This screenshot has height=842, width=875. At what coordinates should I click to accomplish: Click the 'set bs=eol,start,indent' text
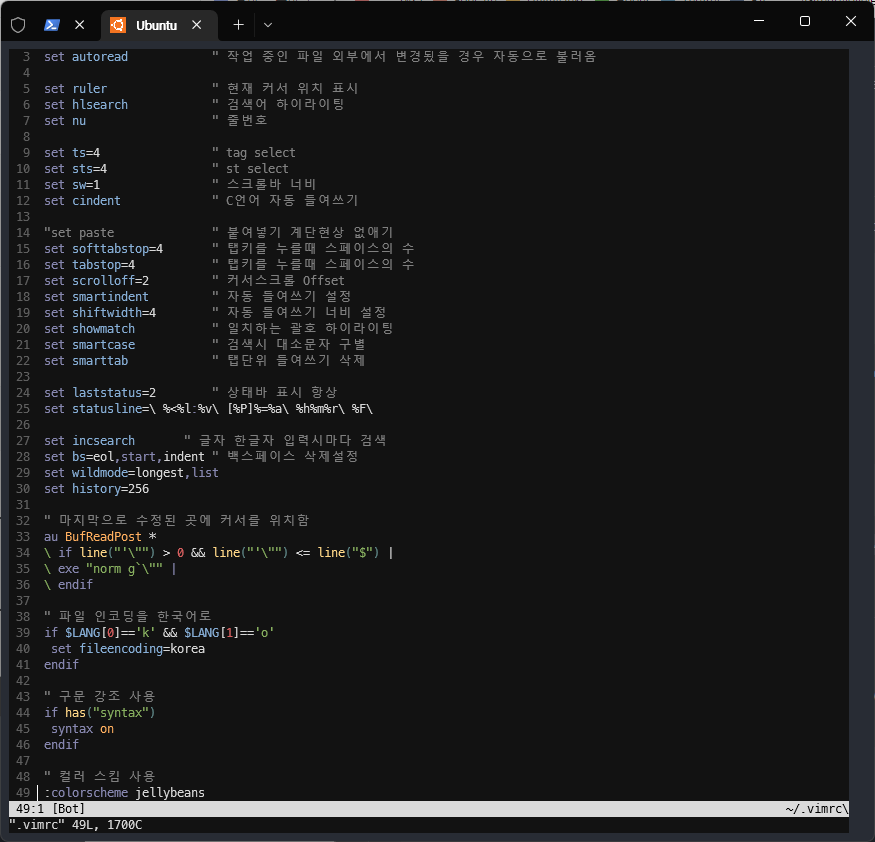coord(124,457)
